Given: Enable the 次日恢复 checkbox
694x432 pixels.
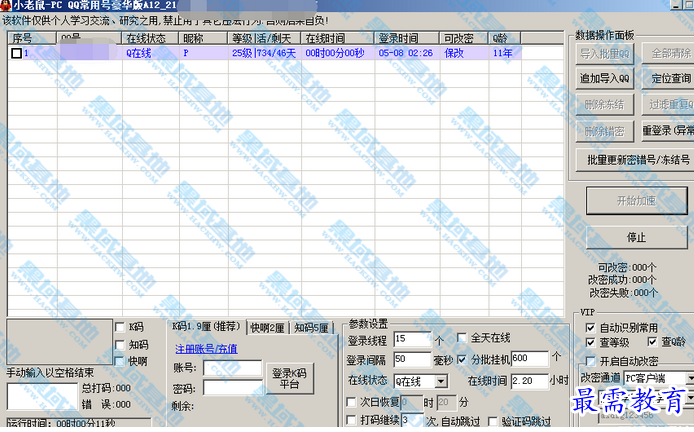Looking at the screenshot, I should click(351, 402).
